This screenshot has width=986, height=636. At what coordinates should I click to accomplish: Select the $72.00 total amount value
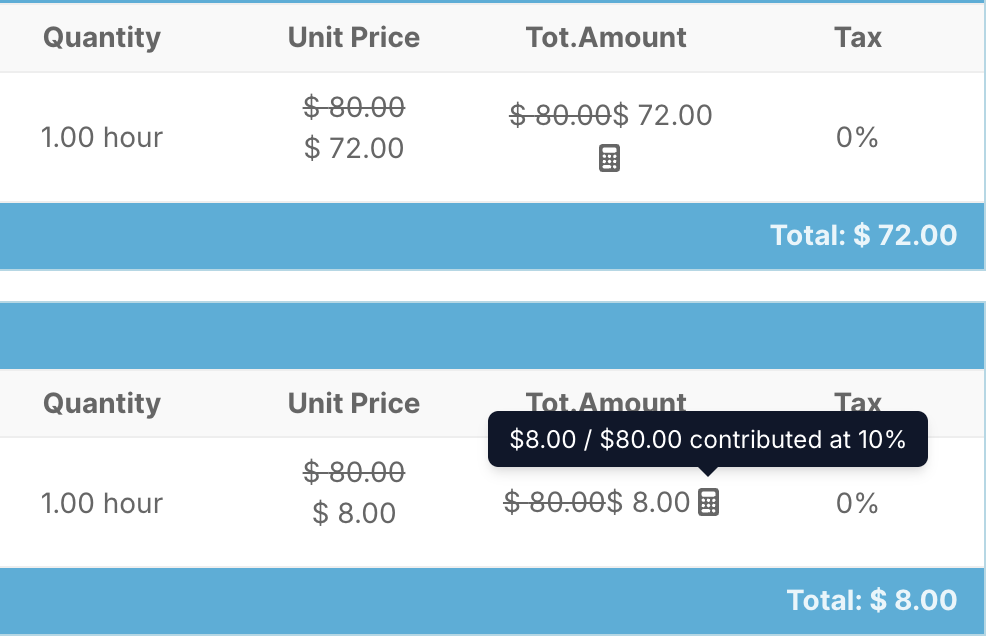(x=663, y=115)
